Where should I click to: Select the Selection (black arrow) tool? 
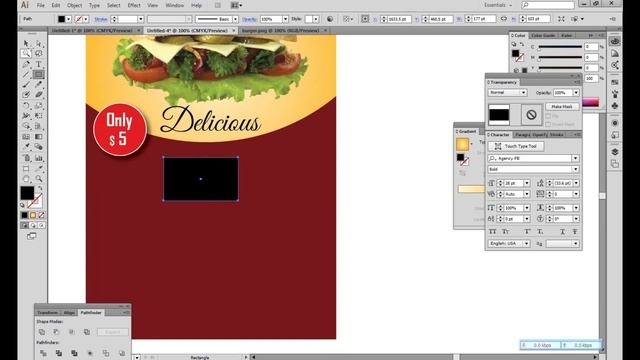click(26, 43)
